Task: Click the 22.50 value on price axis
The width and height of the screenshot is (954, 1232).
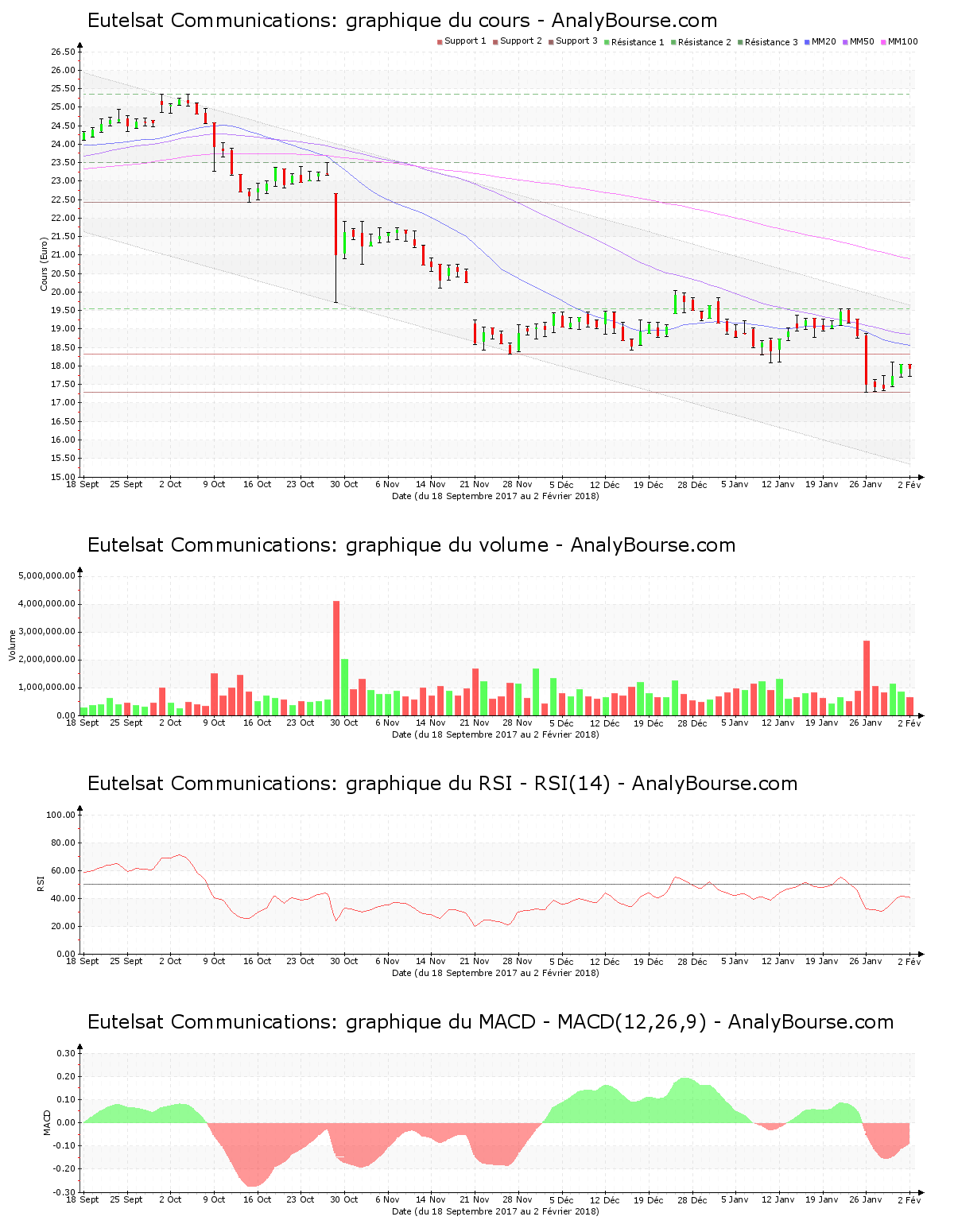Action: click(x=64, y=200)
